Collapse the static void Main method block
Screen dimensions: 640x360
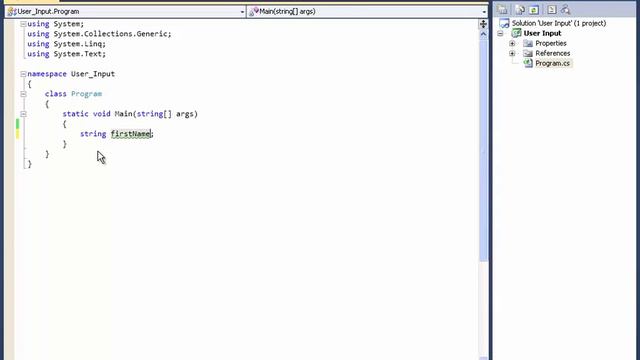(x=23, y=114)
